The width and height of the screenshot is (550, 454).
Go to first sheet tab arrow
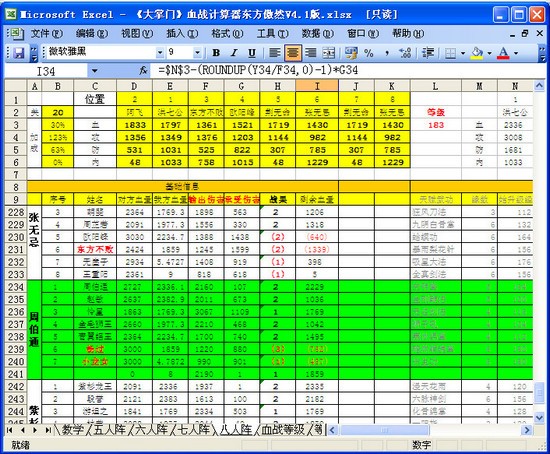[x=10, y=430]
